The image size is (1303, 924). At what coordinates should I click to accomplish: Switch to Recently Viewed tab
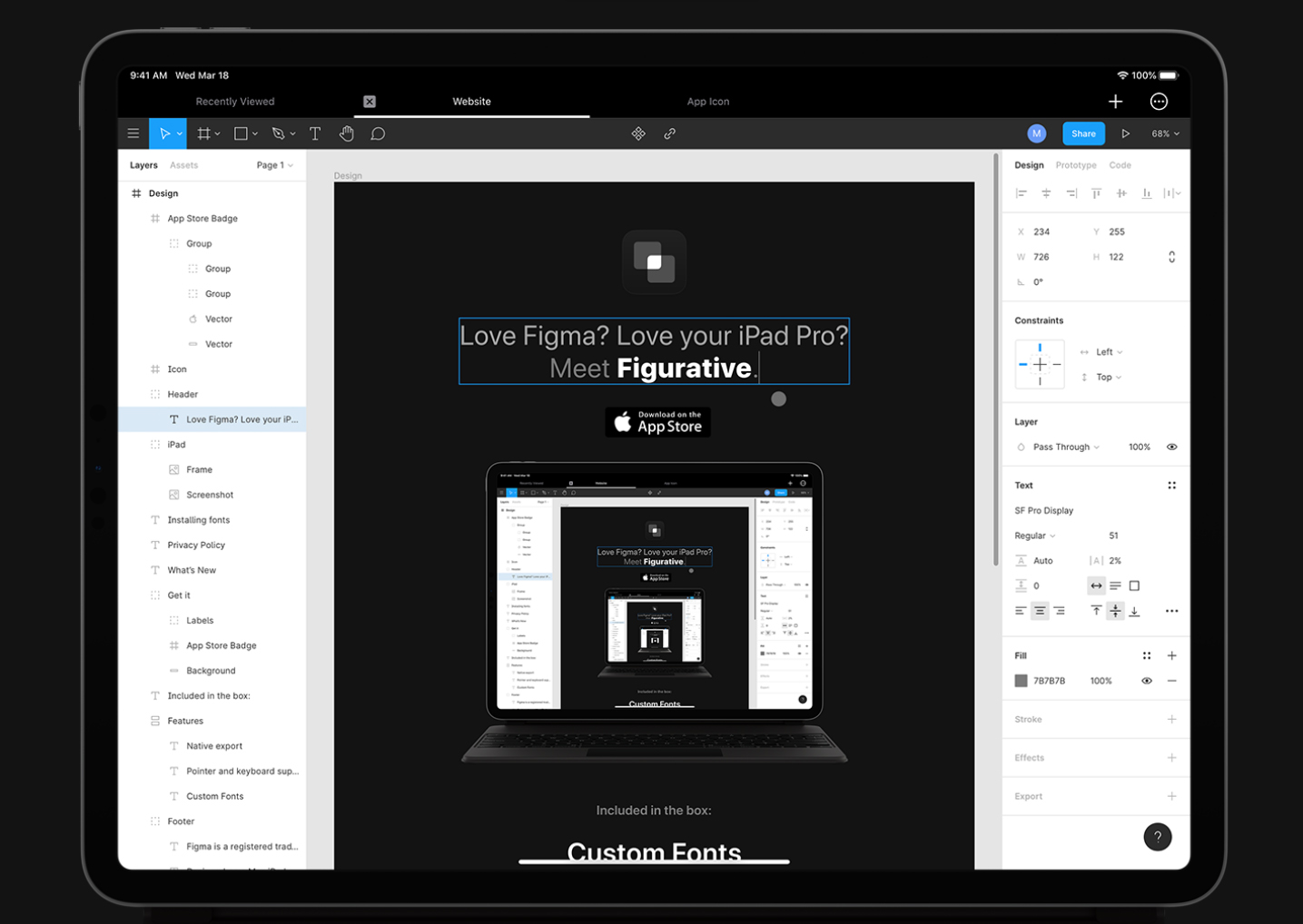[235, 102]
